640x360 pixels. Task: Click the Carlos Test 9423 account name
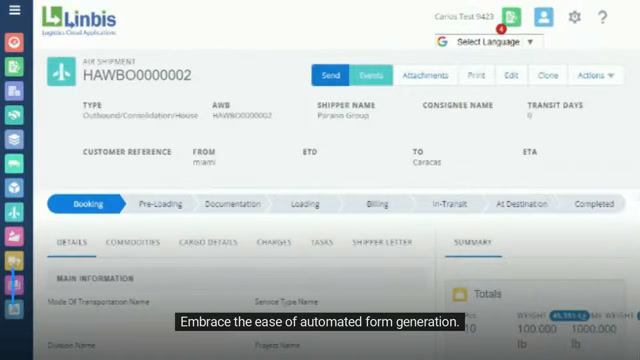464,17
